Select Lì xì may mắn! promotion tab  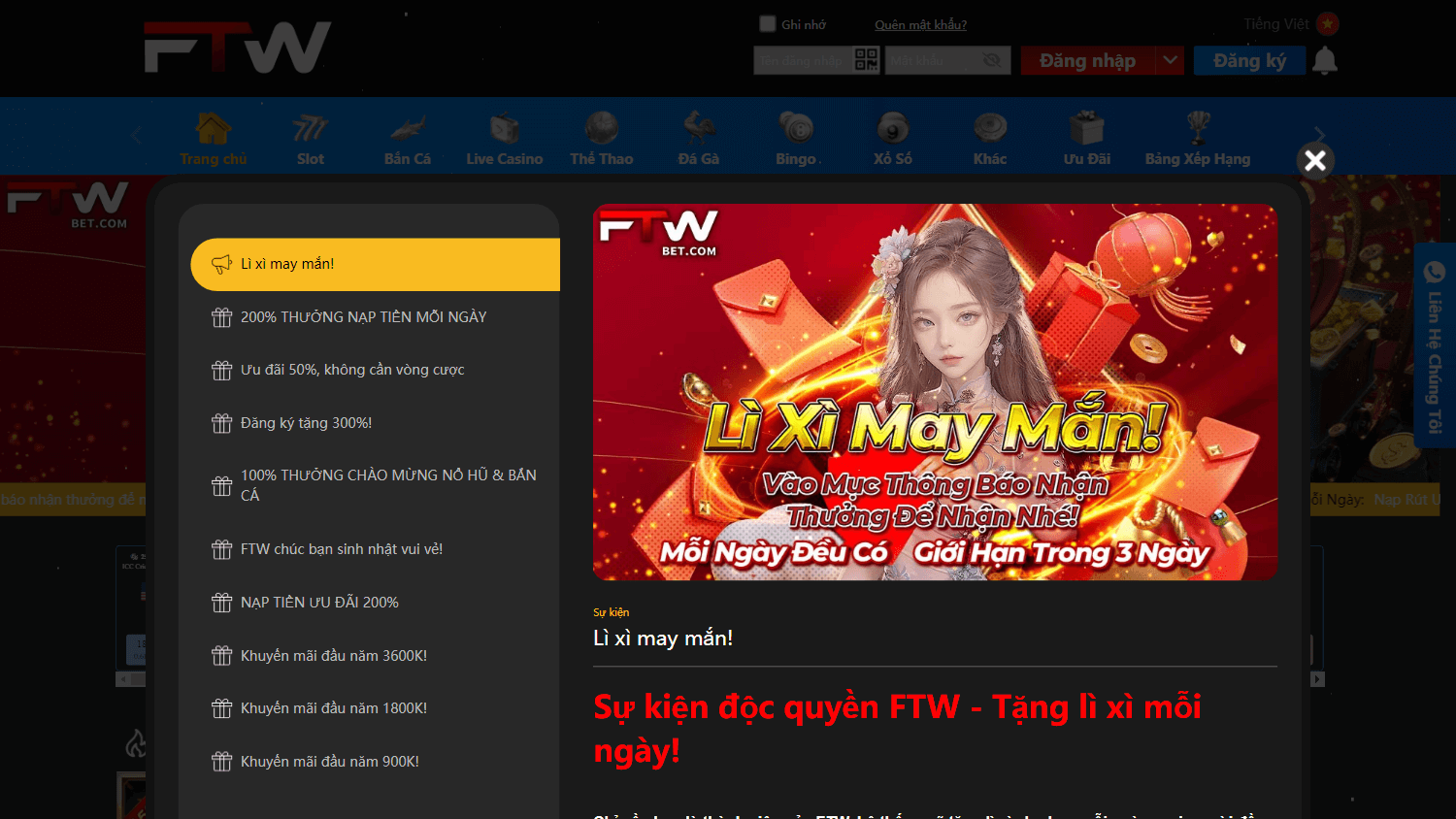[376, 264]
